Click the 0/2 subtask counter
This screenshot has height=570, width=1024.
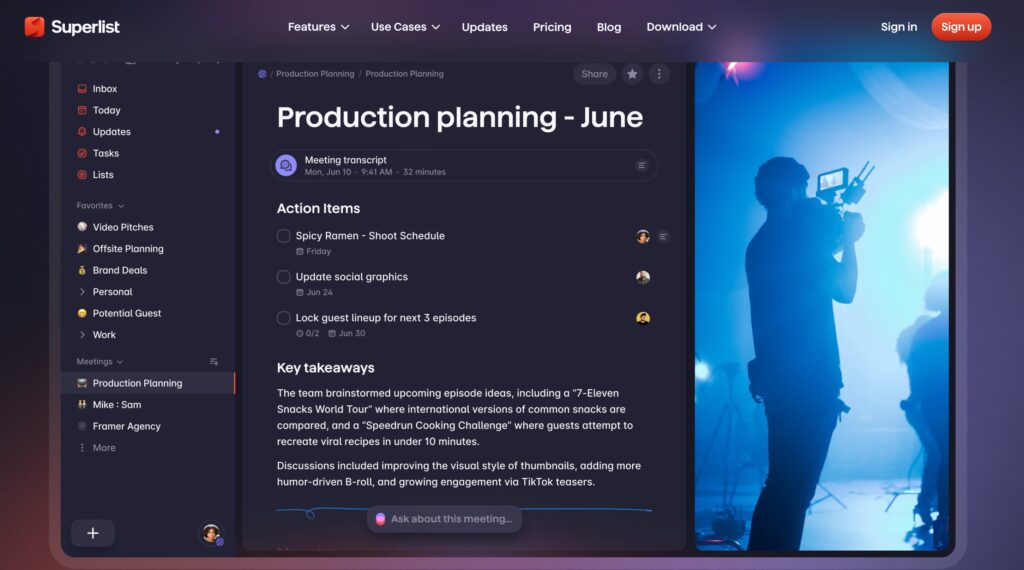click(x=308, y=334)
